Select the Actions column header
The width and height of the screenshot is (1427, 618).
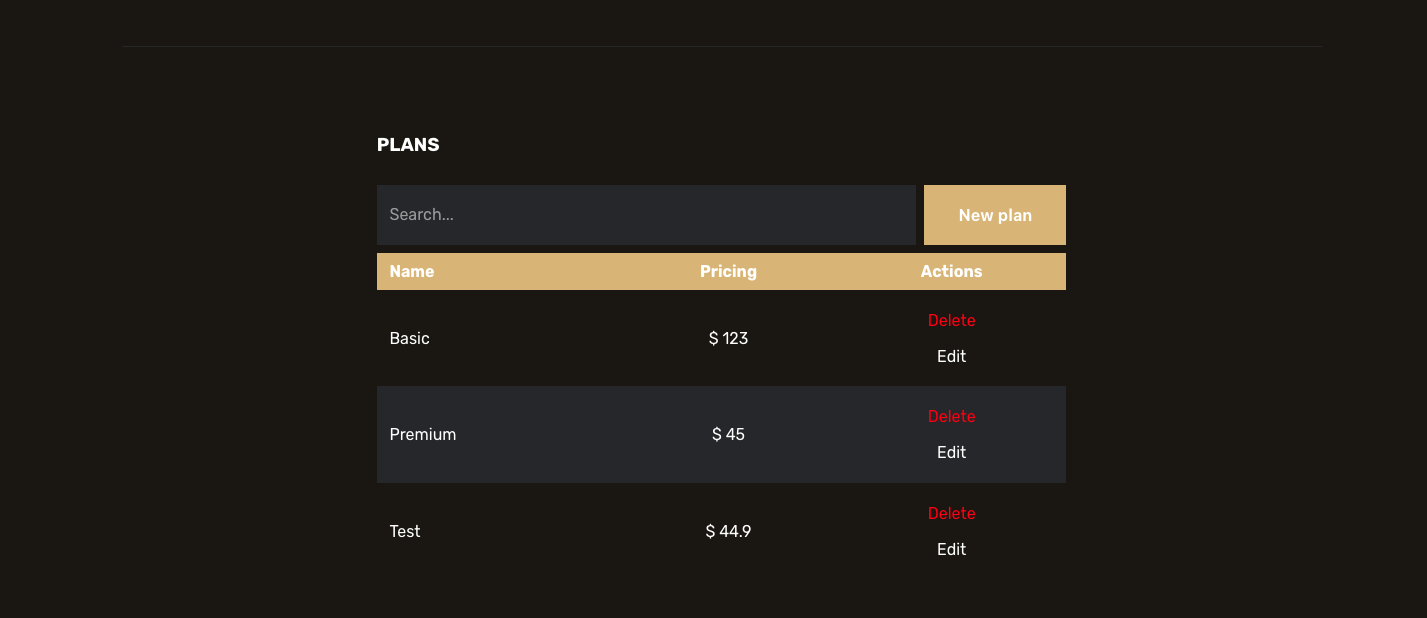(x=951, y=271)
